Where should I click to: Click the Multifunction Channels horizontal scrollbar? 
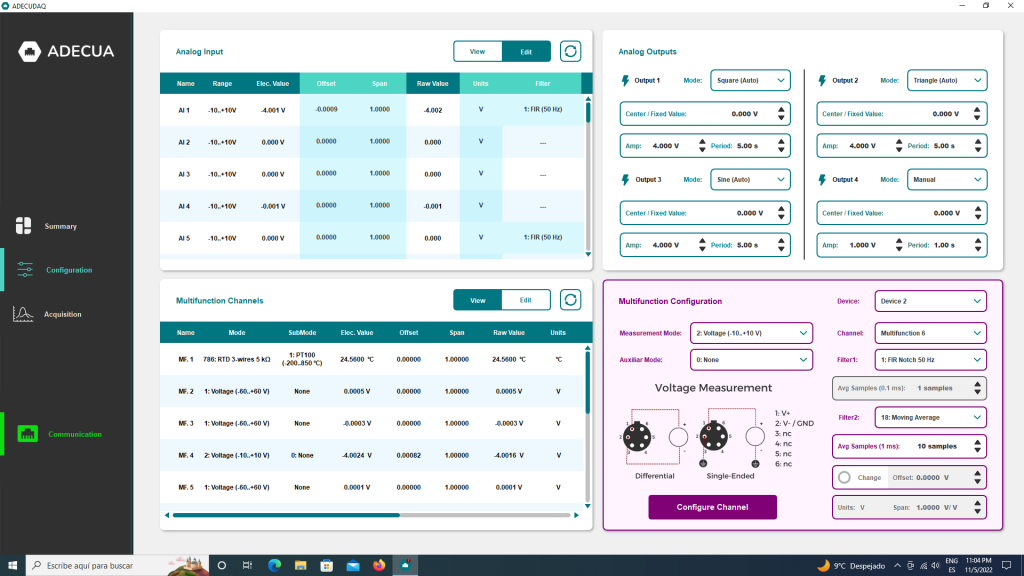pyautogui.click(x=286, y=516)
